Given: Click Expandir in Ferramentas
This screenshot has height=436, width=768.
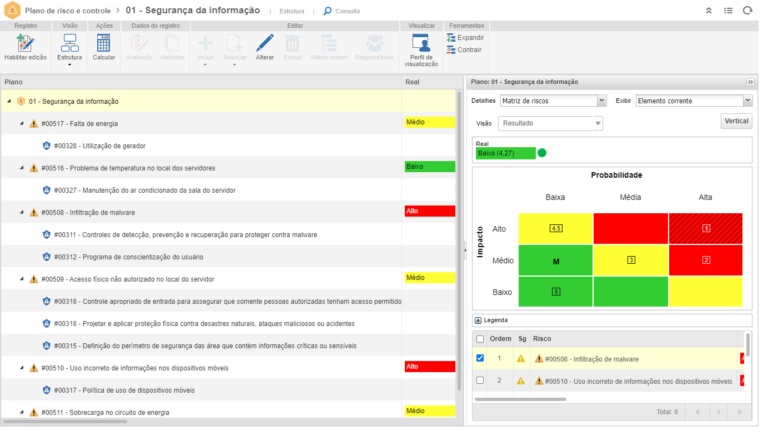Looking at the screenshot, I should 464,37.
